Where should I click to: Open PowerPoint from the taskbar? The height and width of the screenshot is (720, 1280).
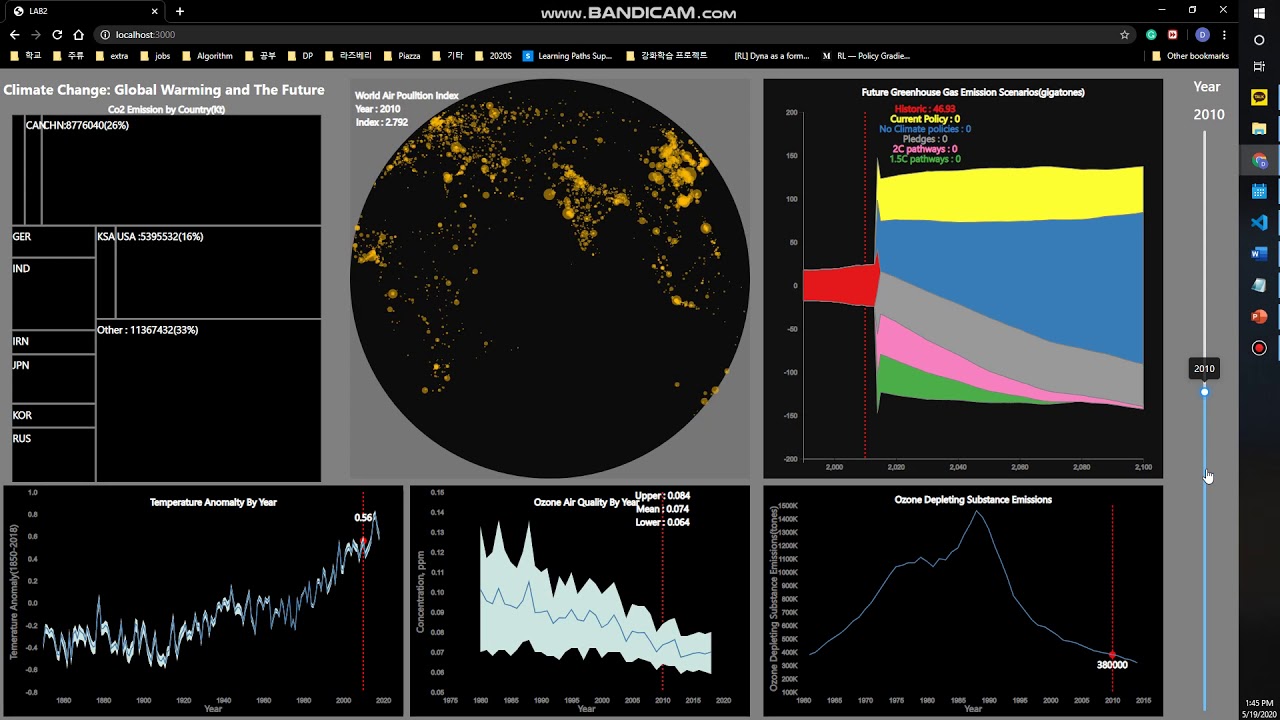click(x=1259, y=316)
